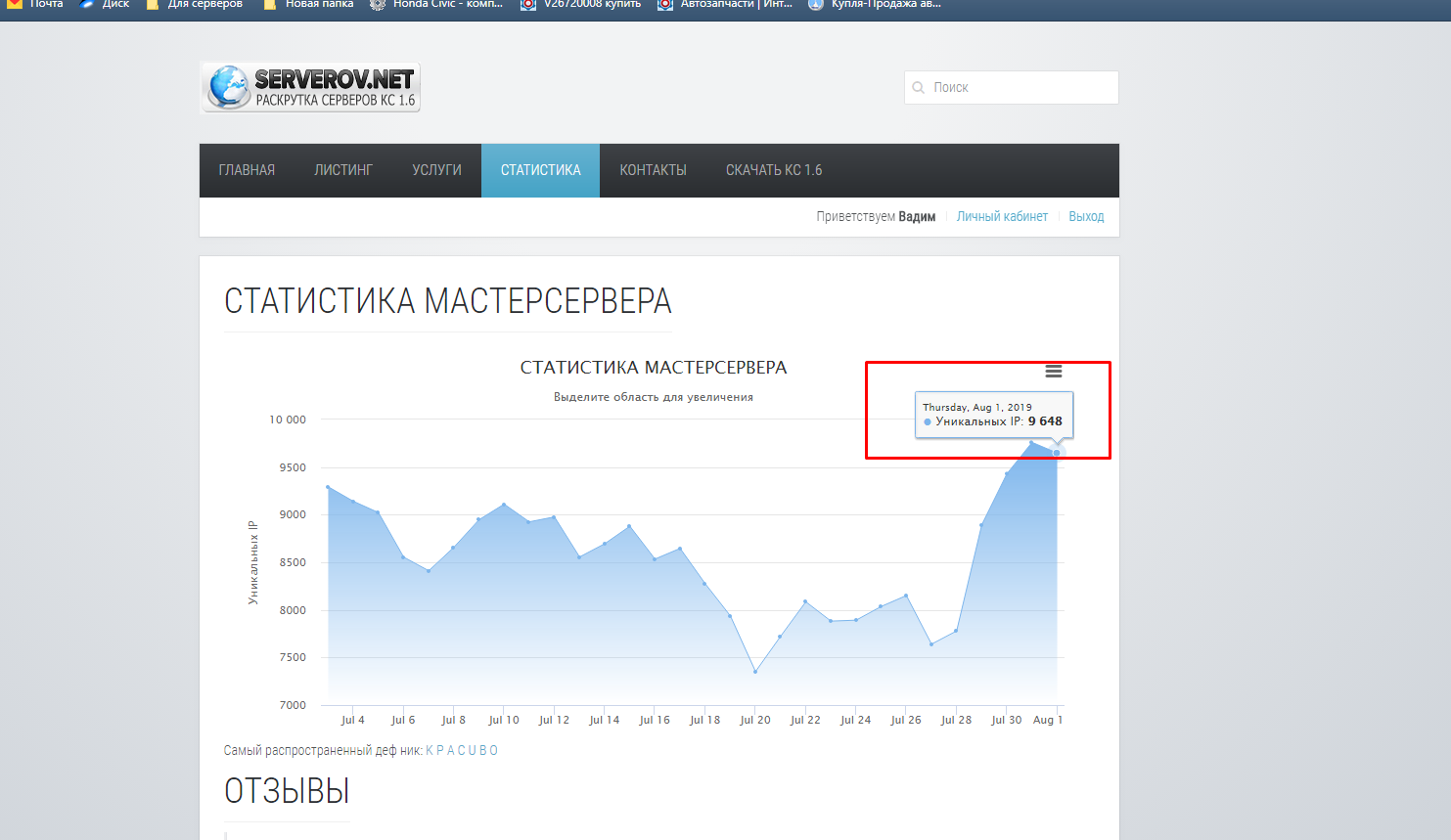Click the 8000 y-axis label
The height and width of the screenshot is (840, 1451).
click(x=293, y=610)
